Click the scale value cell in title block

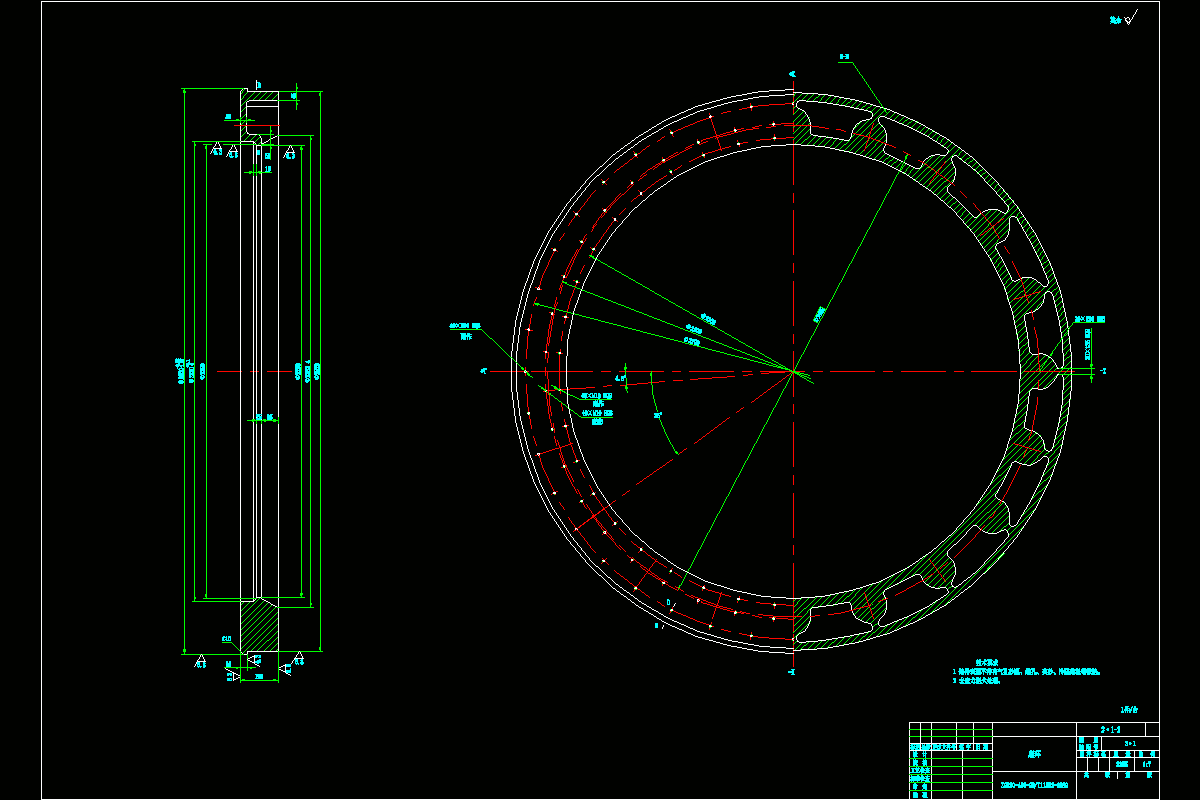[x=1146, y=765]
